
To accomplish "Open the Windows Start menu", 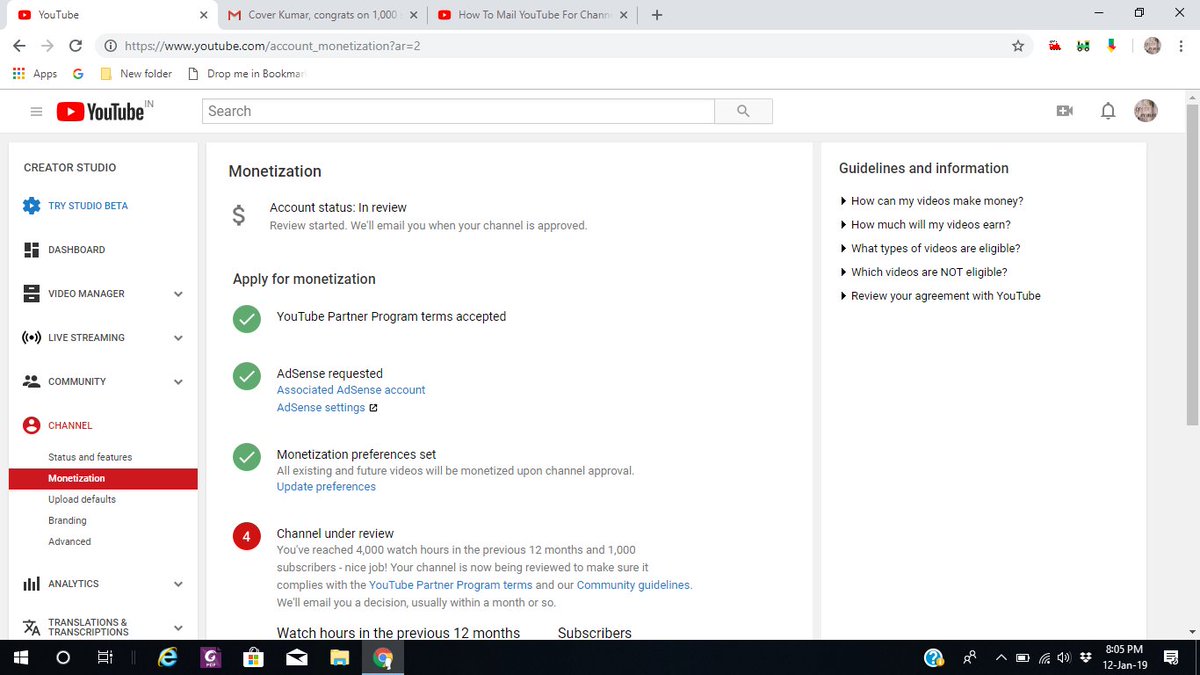I will coord(20,658).
